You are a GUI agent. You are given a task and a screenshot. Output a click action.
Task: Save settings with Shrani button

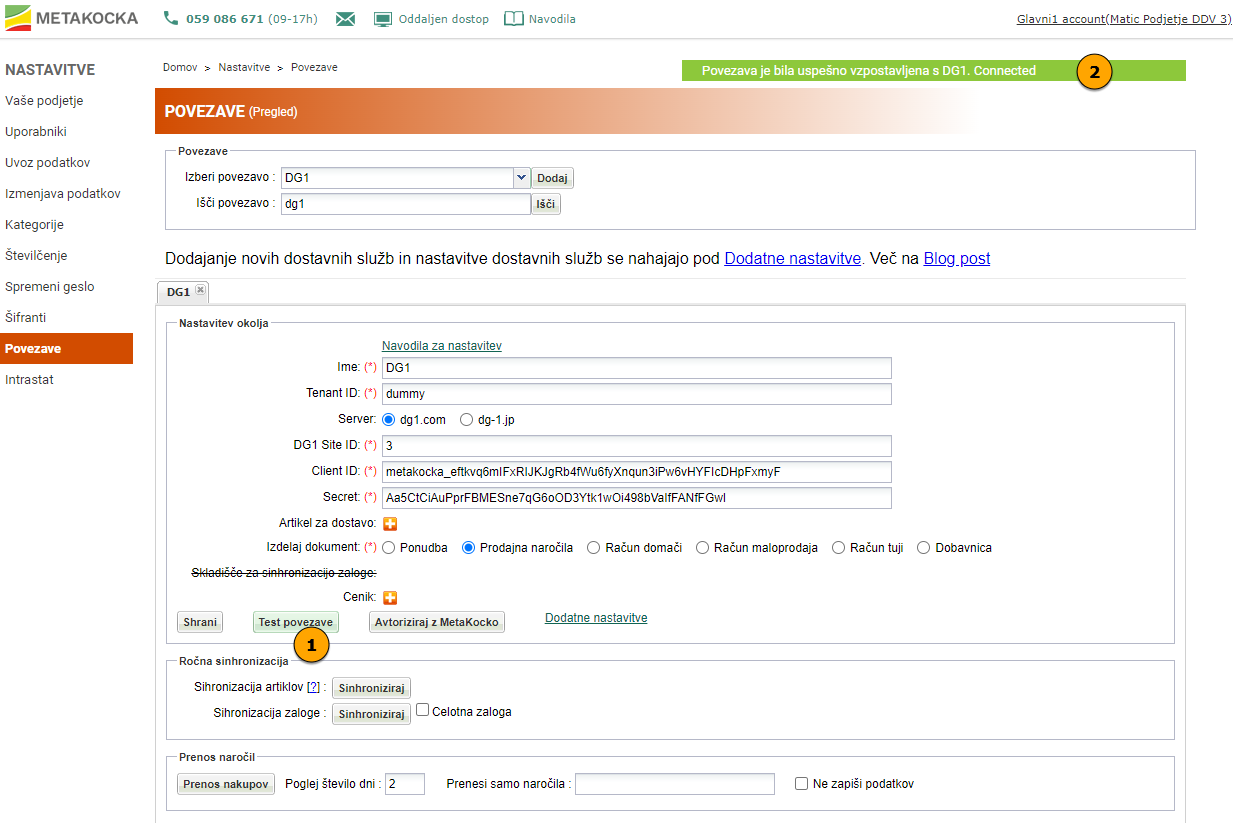(200, 622)
